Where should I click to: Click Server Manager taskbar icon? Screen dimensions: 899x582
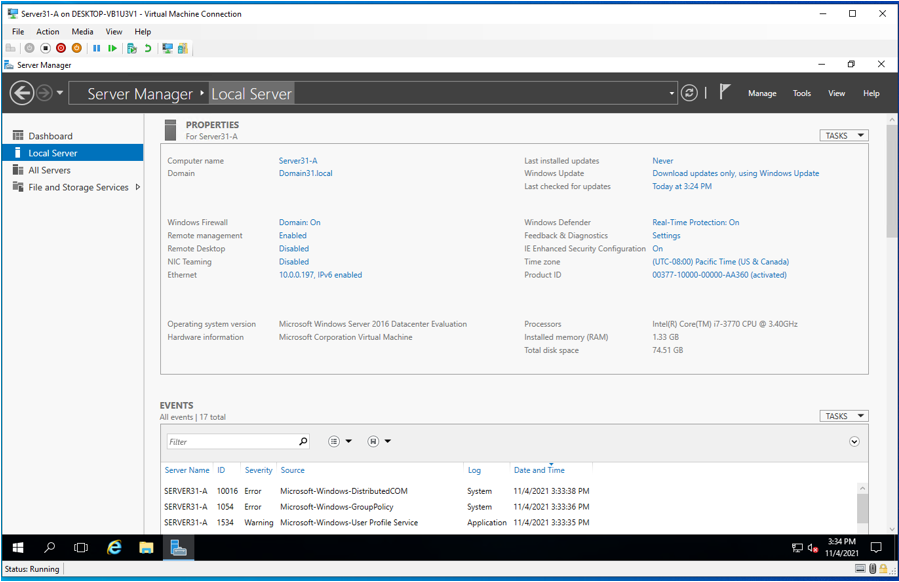pyautogui.click(x=178, y=548)
